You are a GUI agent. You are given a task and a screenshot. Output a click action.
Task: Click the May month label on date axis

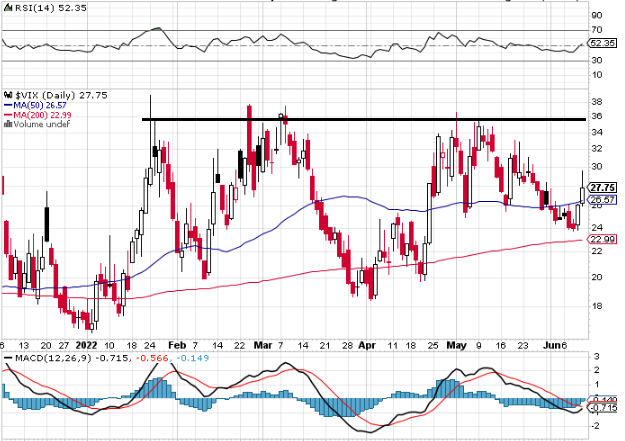tap(456, 345)
